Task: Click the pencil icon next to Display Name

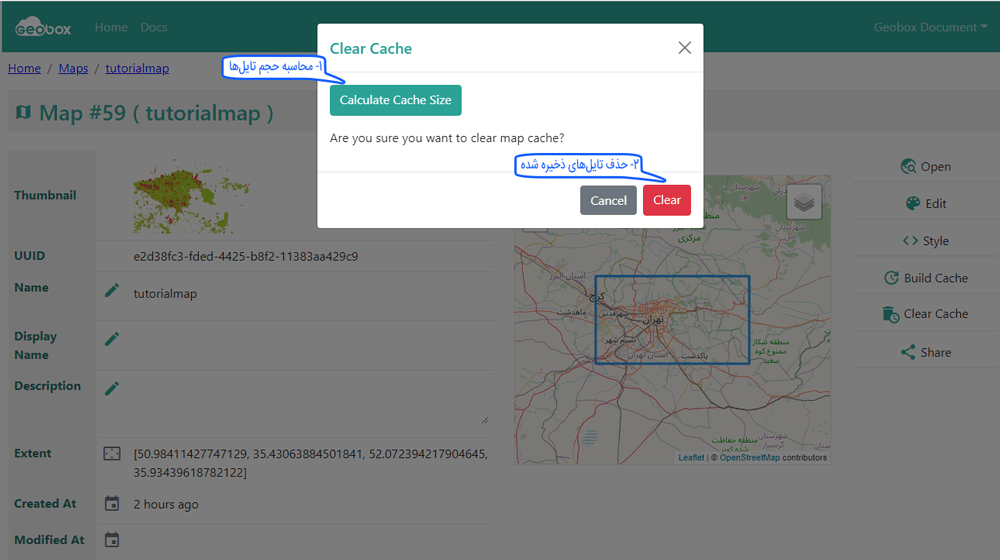Action: [112, 339]
